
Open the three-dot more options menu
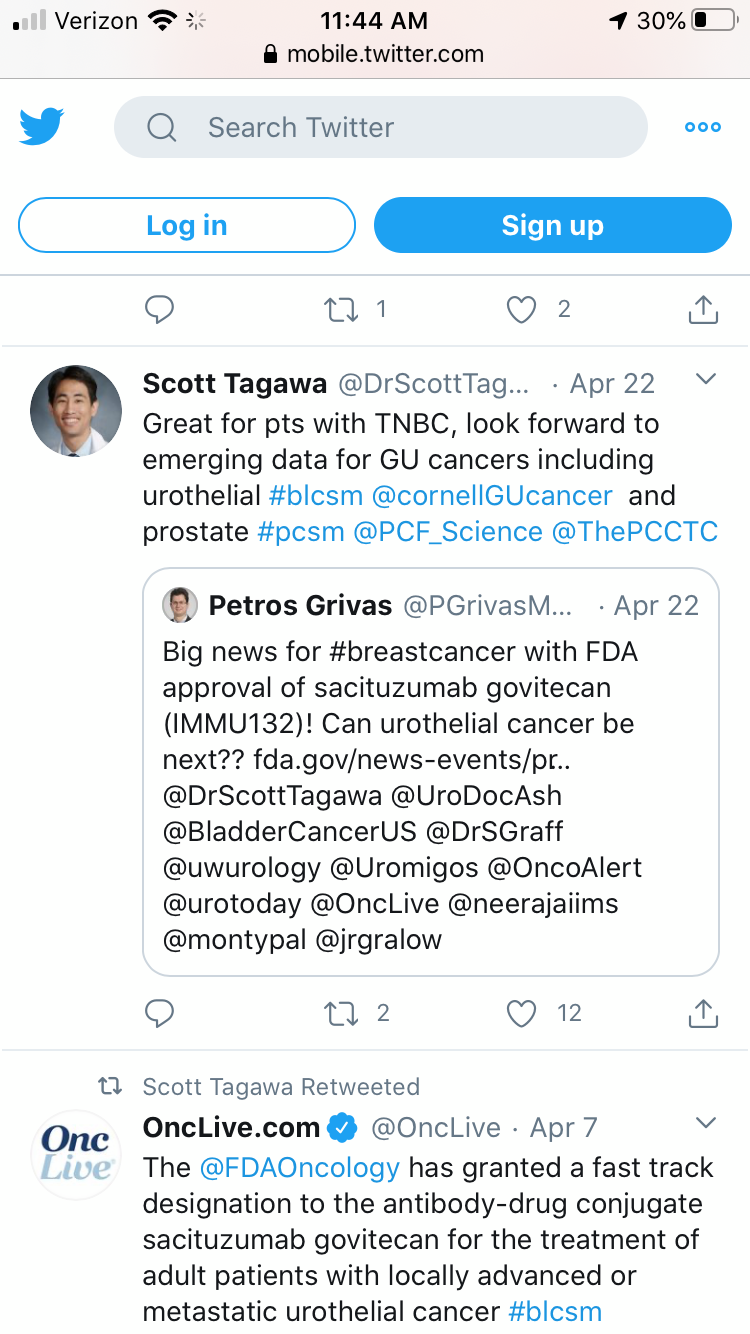[702, 127]
